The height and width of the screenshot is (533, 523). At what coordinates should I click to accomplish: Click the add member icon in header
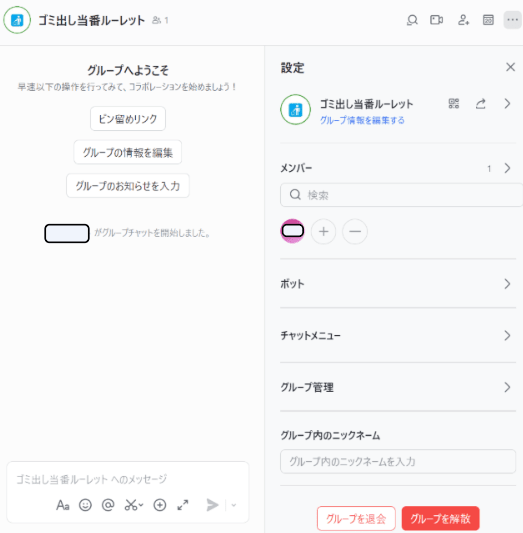point(463,20)
